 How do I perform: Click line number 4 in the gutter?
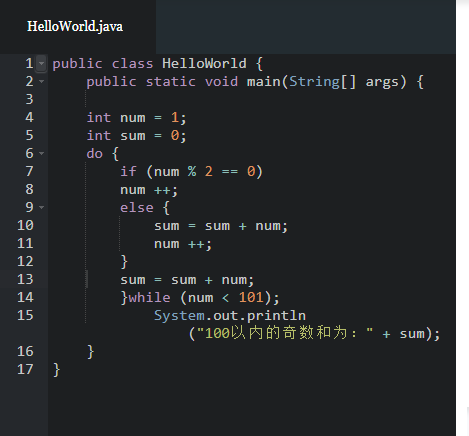click(29, 117)
